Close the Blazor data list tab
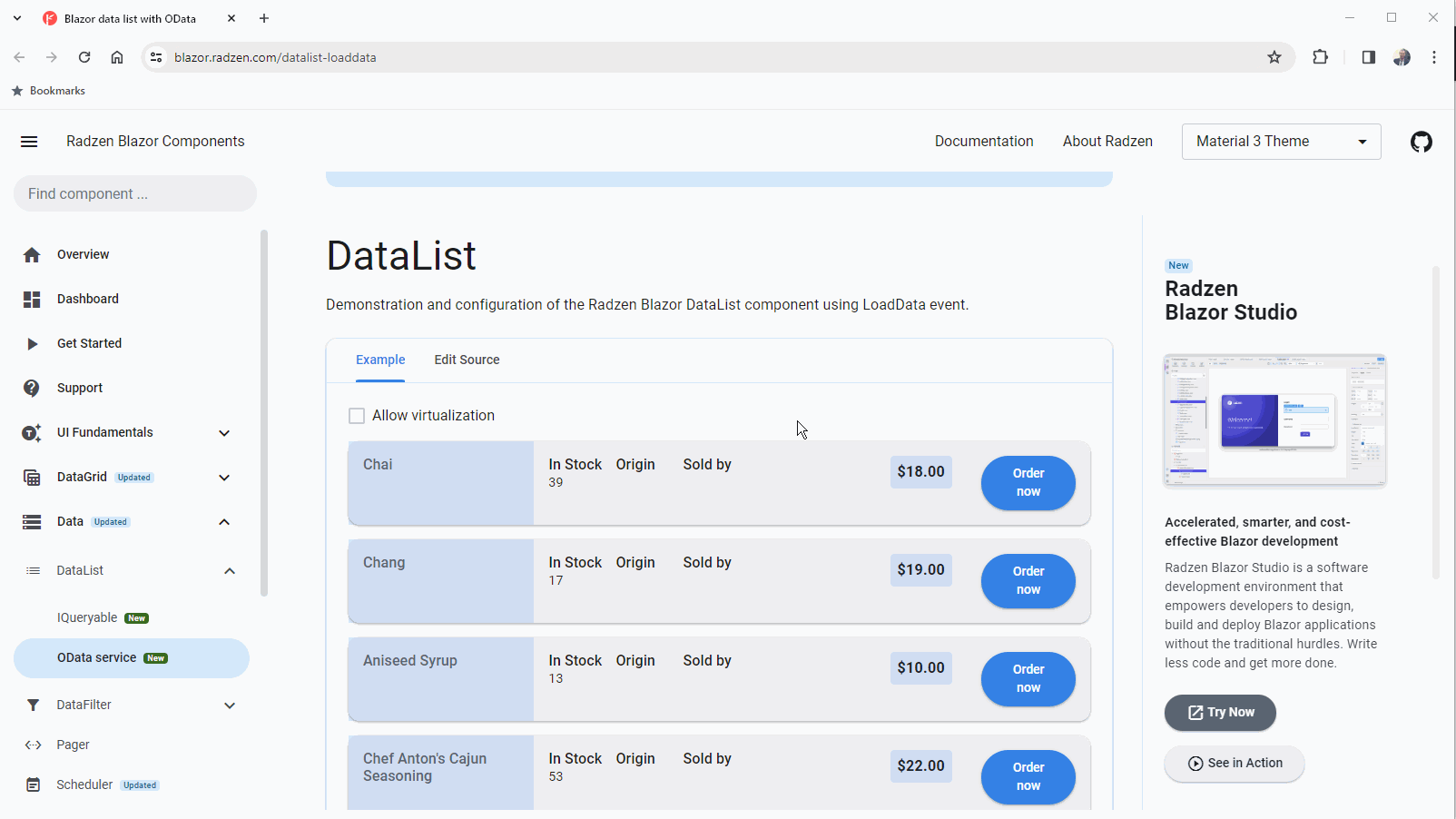 tap(231, 18)
